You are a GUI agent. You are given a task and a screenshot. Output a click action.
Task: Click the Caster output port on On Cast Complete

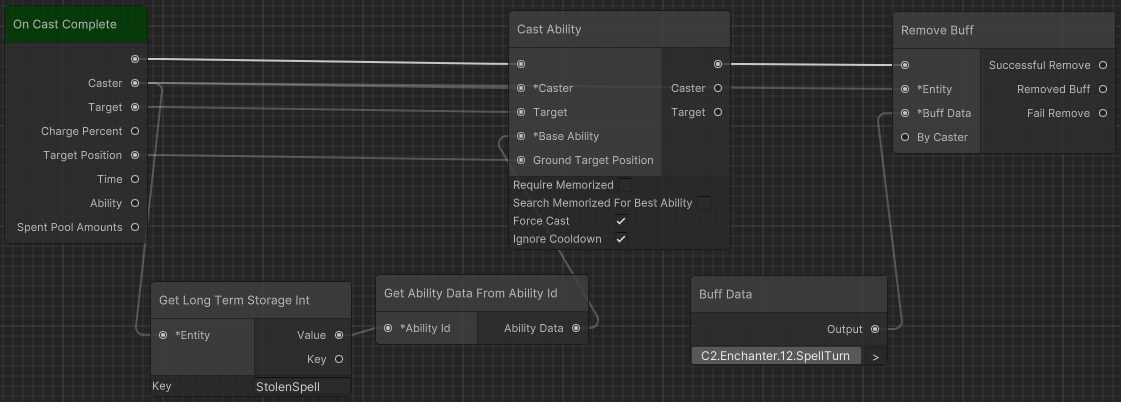pos(135,83)
